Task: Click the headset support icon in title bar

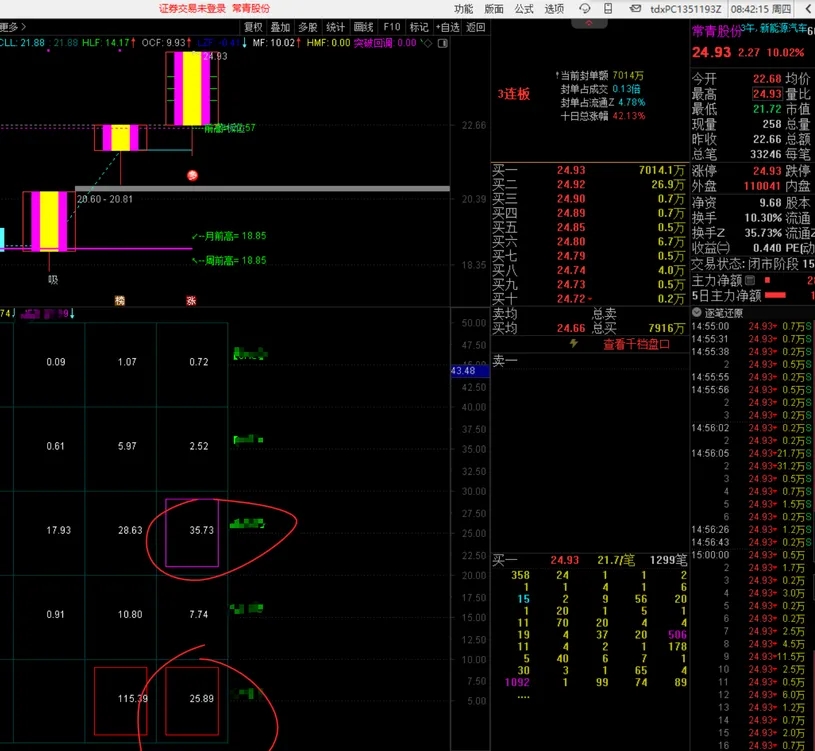Action: pos(586,9)
